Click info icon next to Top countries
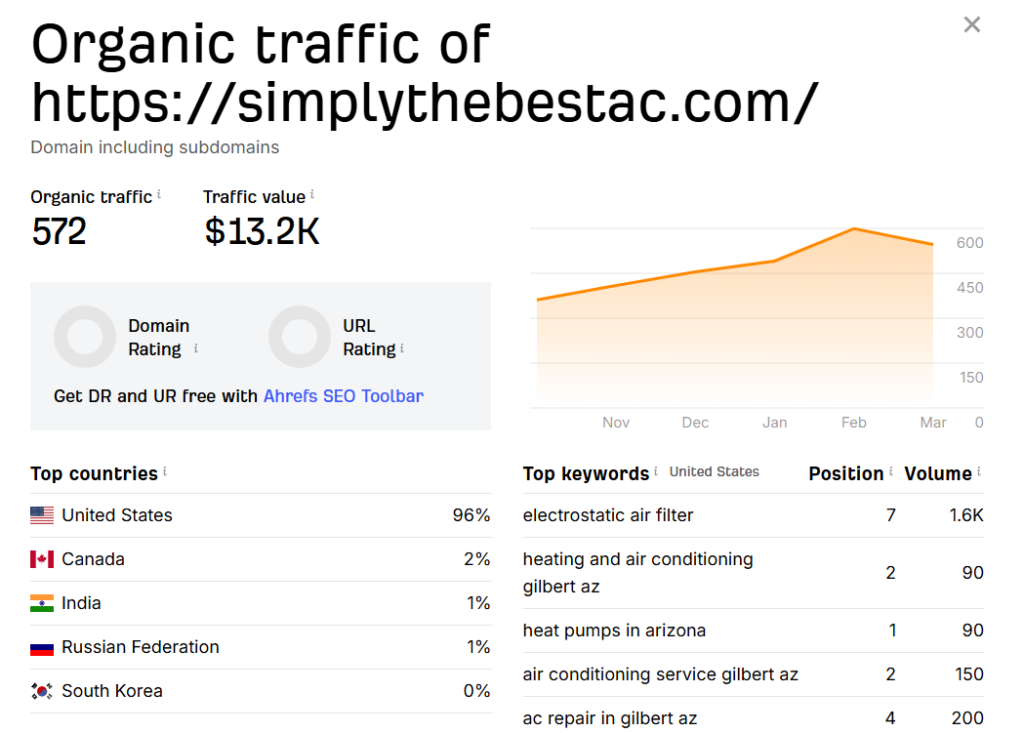The width and height of the screenshot is (1024, 733). 165,471
